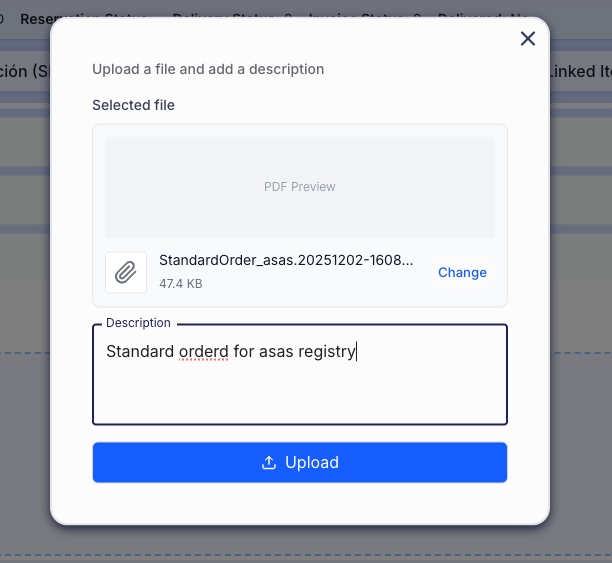Click the "Description" field label
612x563 pixels.
(138, 323)
